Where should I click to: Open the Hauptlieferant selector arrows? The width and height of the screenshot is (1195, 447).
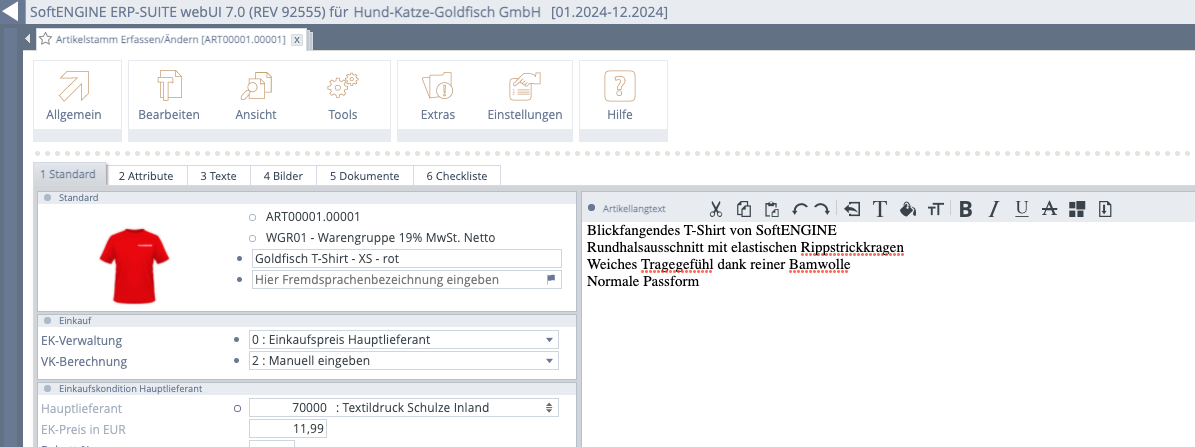tap(548, 408)
